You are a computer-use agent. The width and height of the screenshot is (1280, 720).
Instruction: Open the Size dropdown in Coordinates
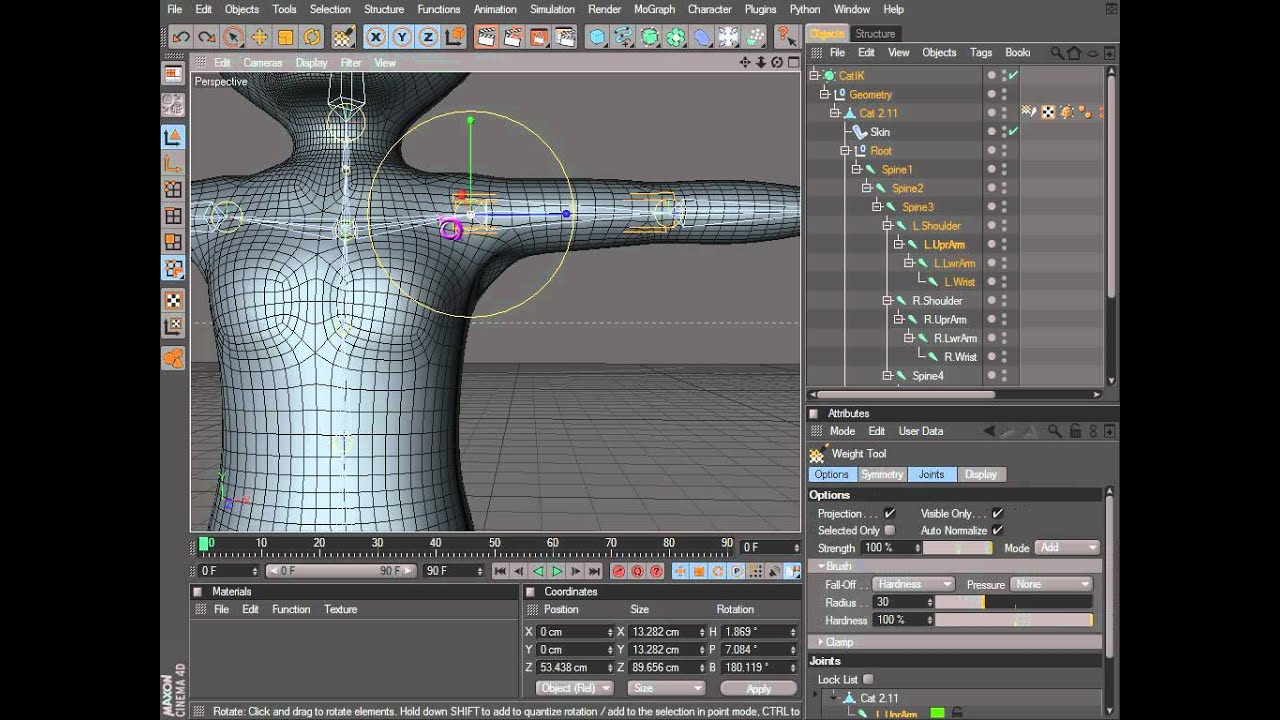666,688
